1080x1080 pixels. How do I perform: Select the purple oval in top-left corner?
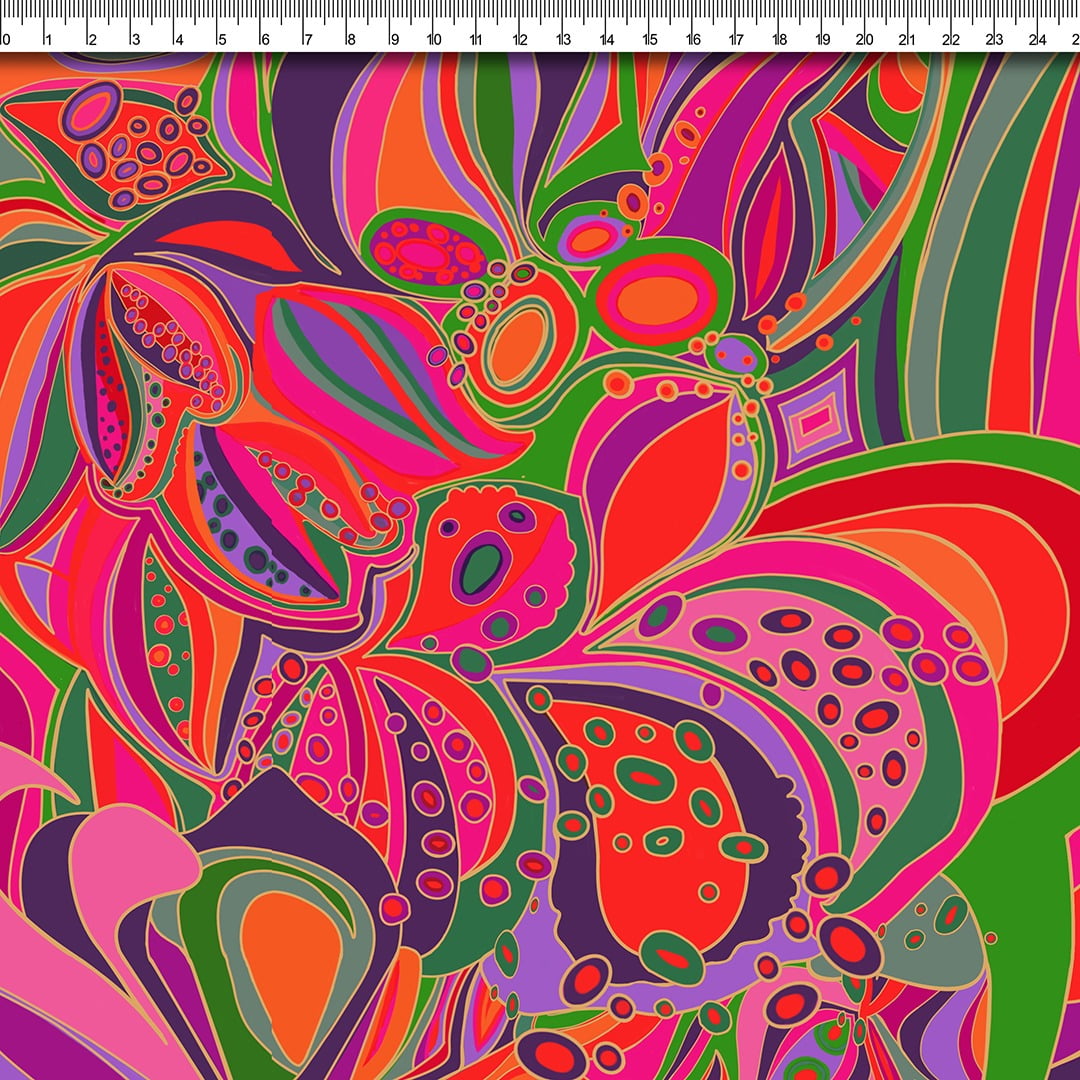(90, 112)
